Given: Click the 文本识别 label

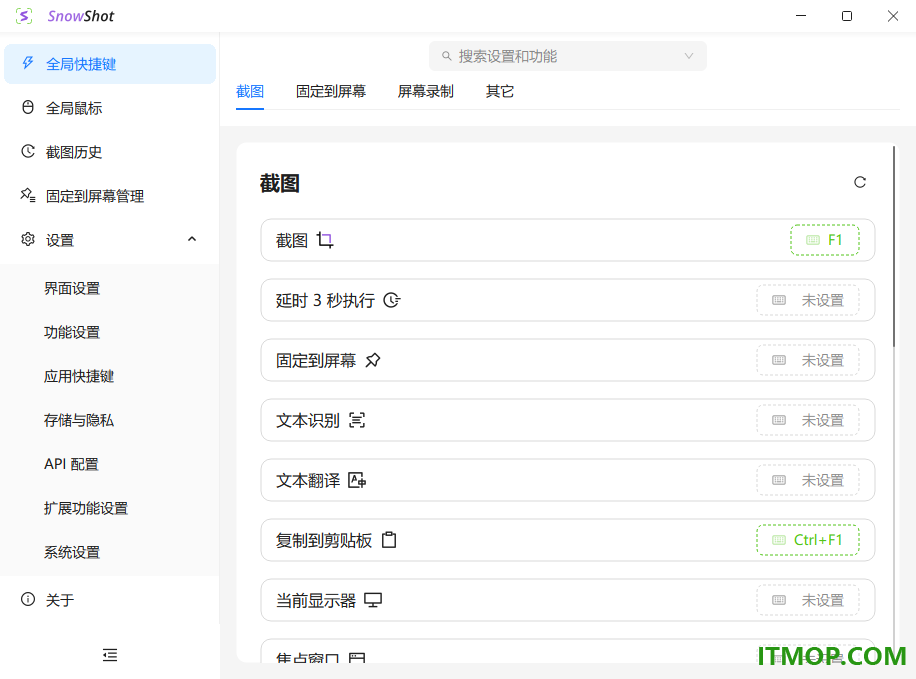Looking at the screenshot, I should [307, 420].
